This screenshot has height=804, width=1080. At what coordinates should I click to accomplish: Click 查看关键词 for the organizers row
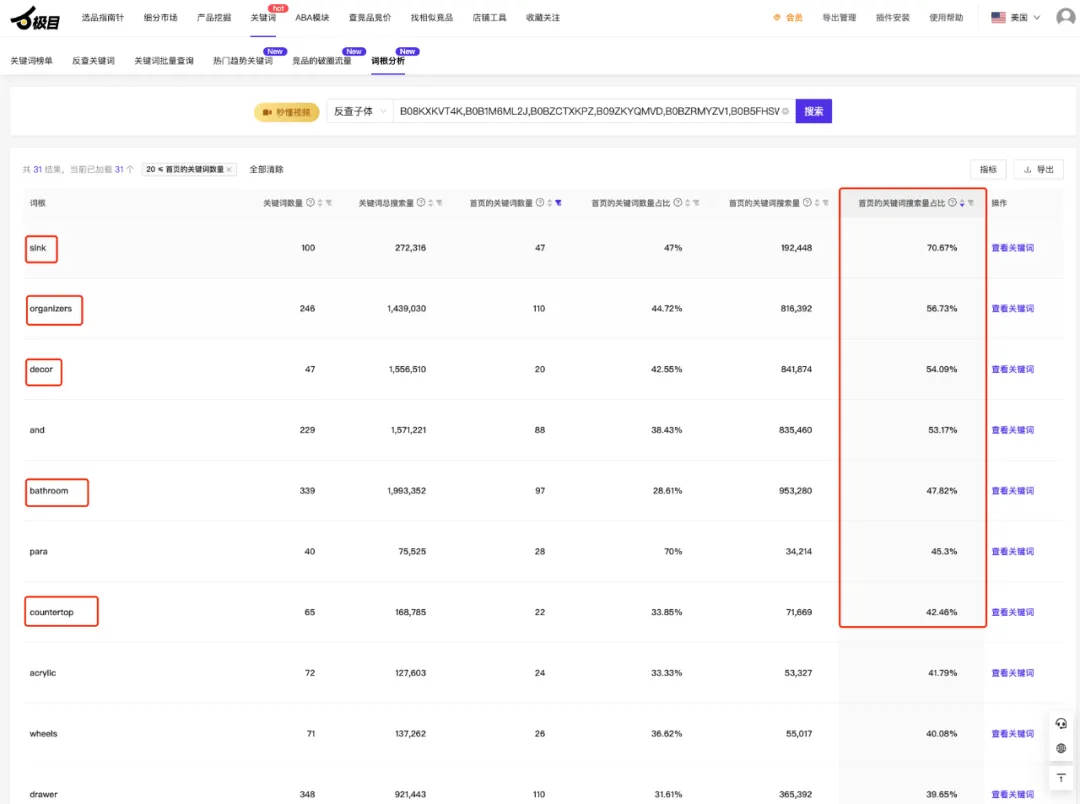coord(1012,309)
